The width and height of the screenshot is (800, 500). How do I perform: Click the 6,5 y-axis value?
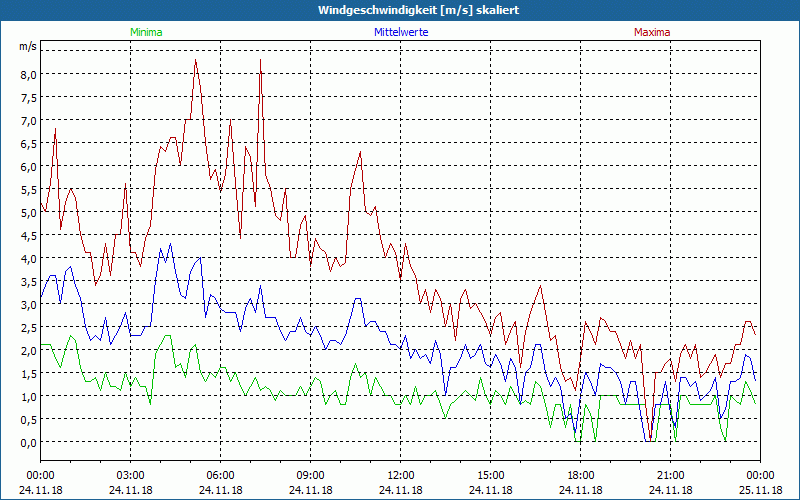tap(28, 143)
